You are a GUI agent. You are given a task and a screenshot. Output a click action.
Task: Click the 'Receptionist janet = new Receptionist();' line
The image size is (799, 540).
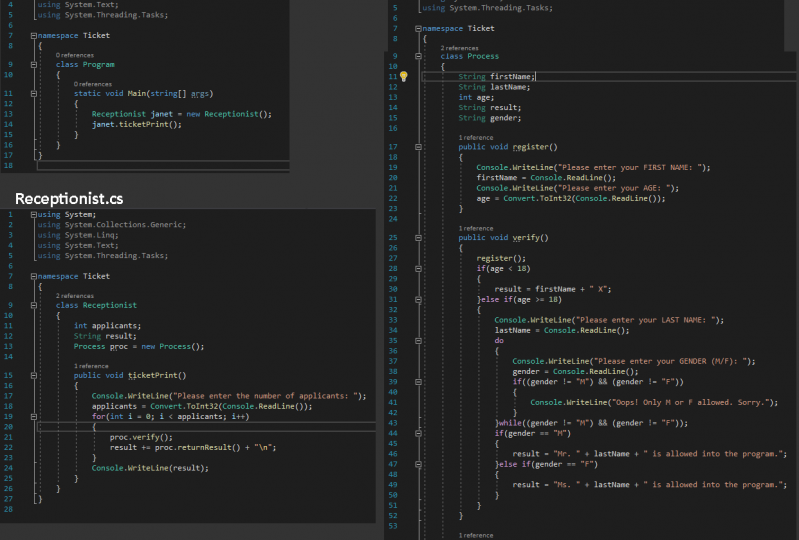point(181,114)
